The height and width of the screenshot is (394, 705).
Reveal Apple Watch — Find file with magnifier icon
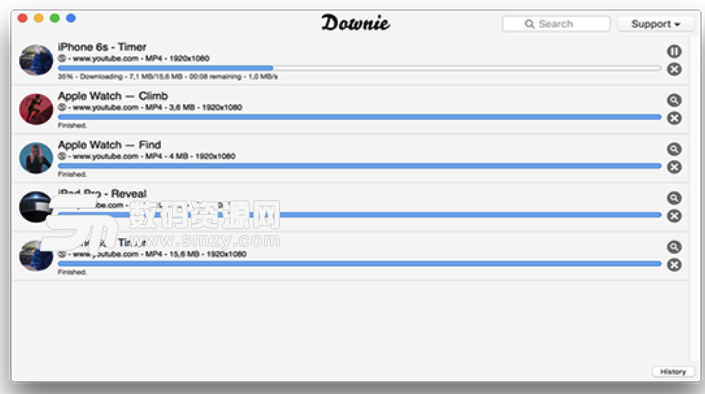coord(674,149)
